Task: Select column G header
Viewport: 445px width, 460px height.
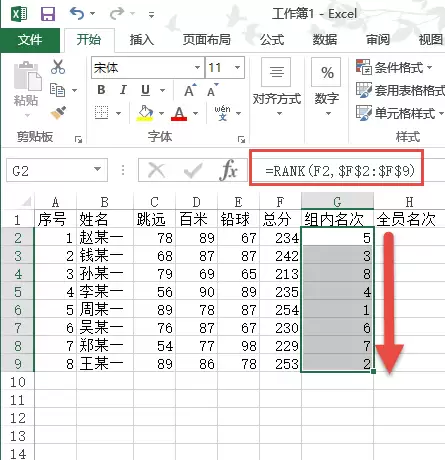Action: pos(337,201)
